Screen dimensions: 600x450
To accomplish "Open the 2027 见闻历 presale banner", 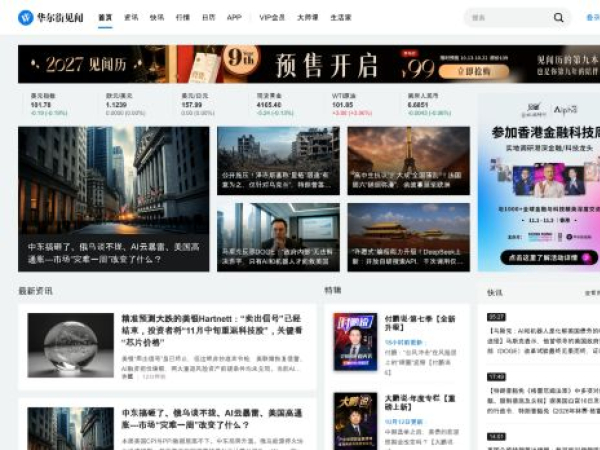I will coord(309,64).
